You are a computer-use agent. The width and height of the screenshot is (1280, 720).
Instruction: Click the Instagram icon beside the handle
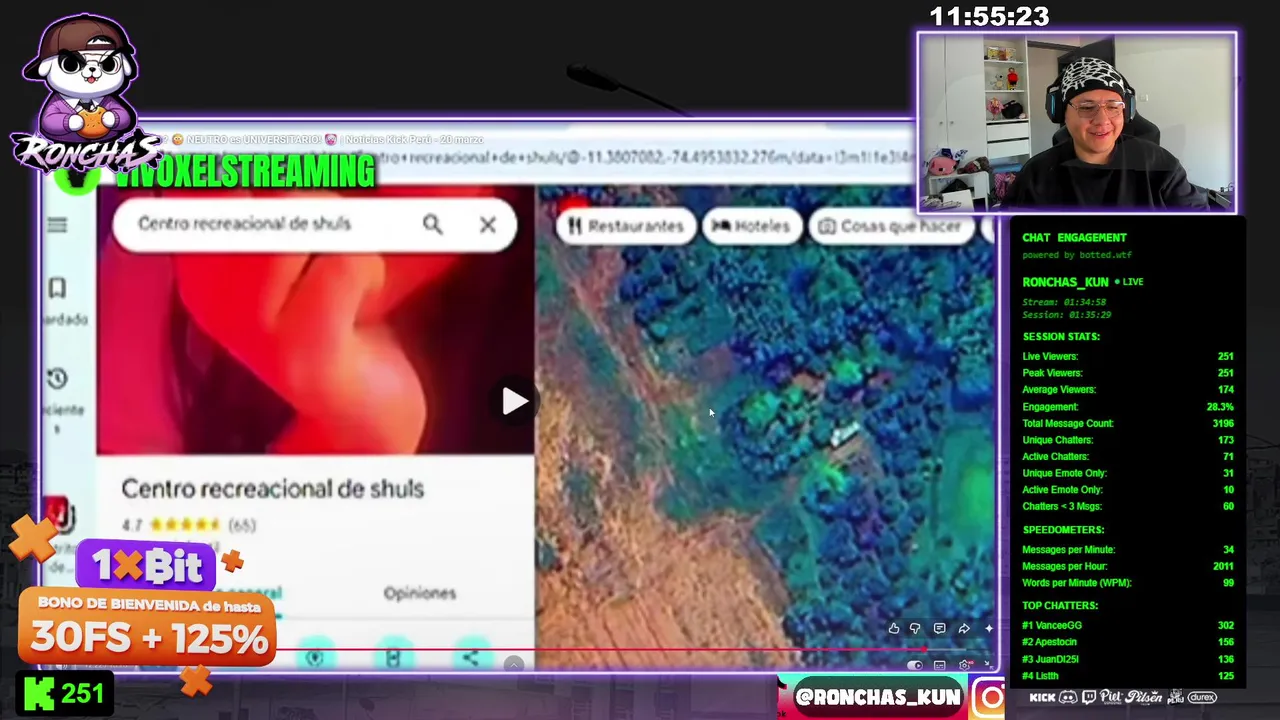[x=989, y=697]
